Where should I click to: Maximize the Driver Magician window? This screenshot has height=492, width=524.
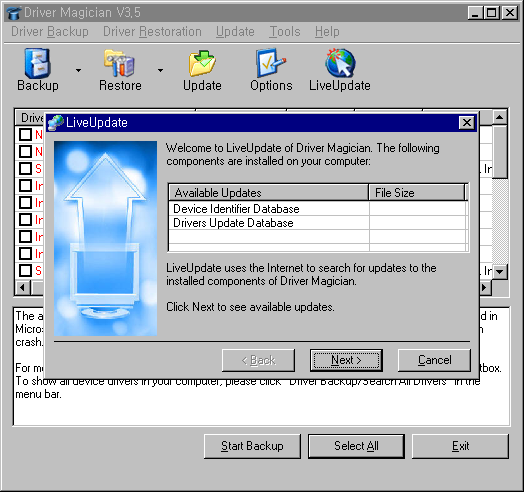coord(492,13)
